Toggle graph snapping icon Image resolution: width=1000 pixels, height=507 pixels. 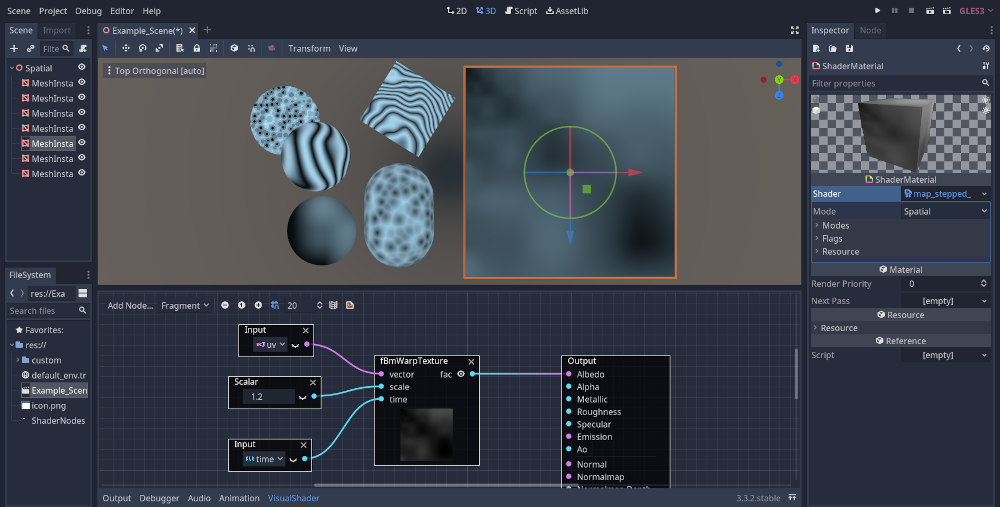coord(275,305)
